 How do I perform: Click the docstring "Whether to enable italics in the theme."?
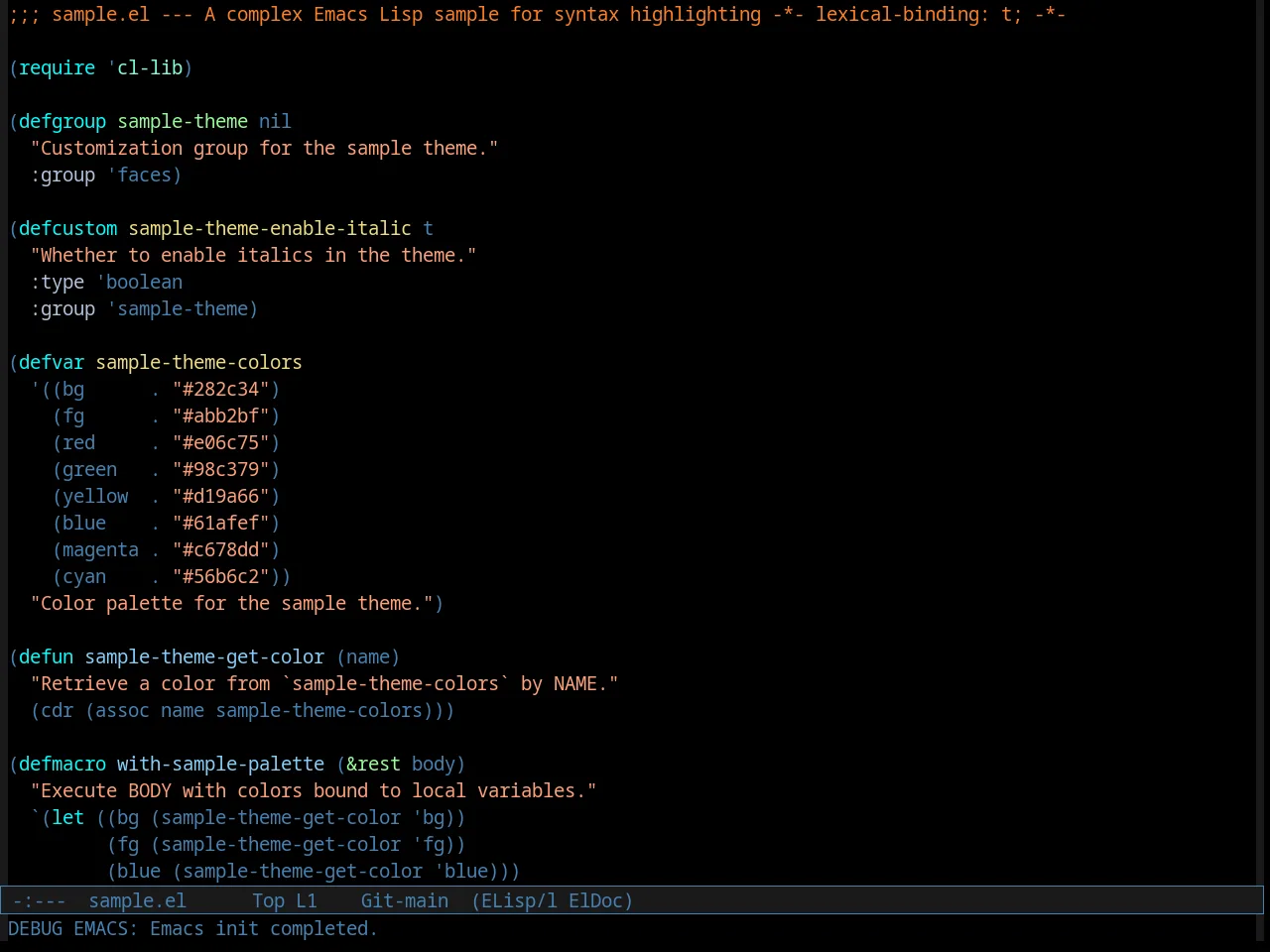(254, 255)
